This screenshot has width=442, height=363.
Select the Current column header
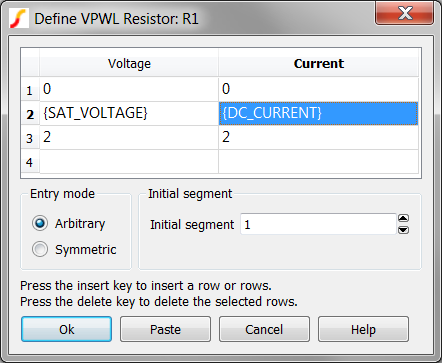[x=318, y=63]
